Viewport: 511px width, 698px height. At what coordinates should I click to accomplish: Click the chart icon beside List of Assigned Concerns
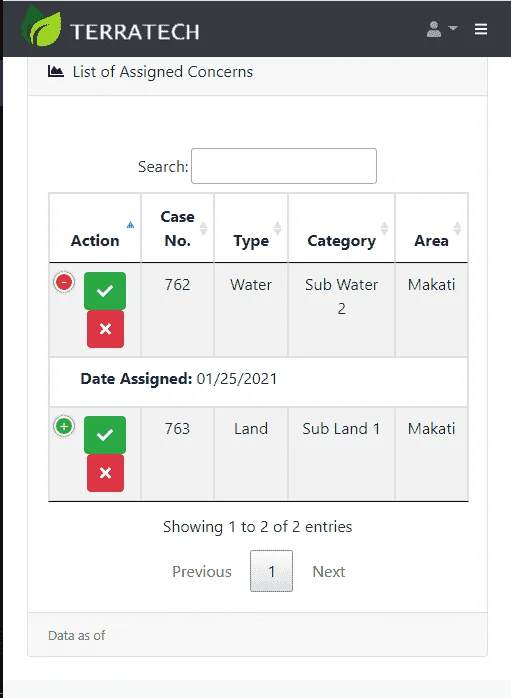pyautogui.click(x=56, y=71)
